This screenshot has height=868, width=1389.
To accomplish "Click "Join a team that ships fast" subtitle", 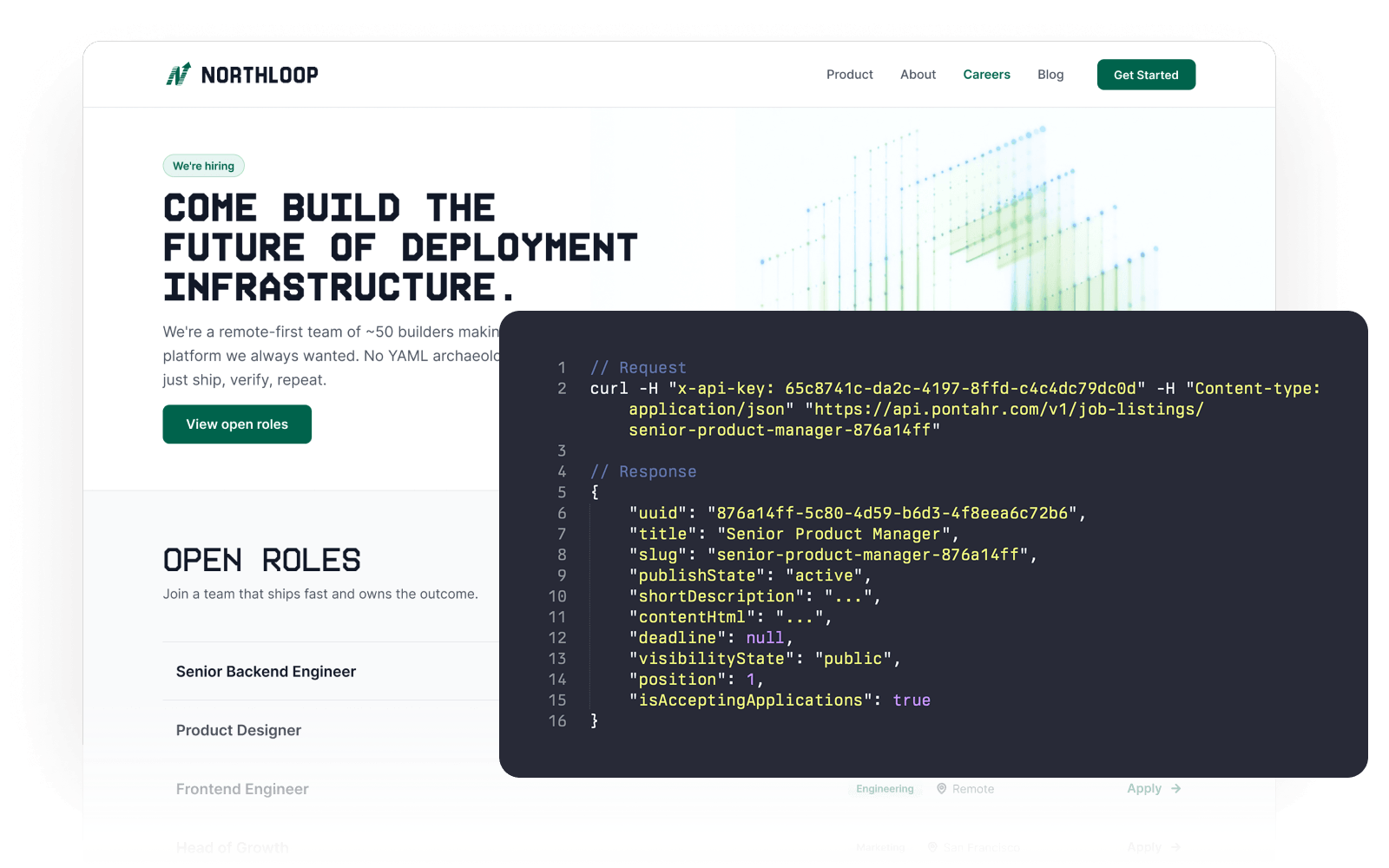I will (x=320, y=594).
